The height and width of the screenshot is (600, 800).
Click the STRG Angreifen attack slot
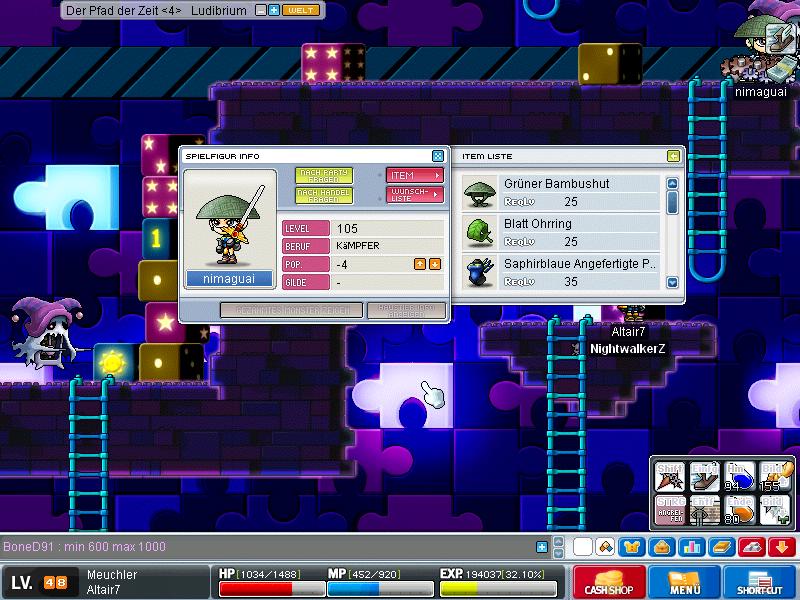pyautogui.click(x=671, y=509)
